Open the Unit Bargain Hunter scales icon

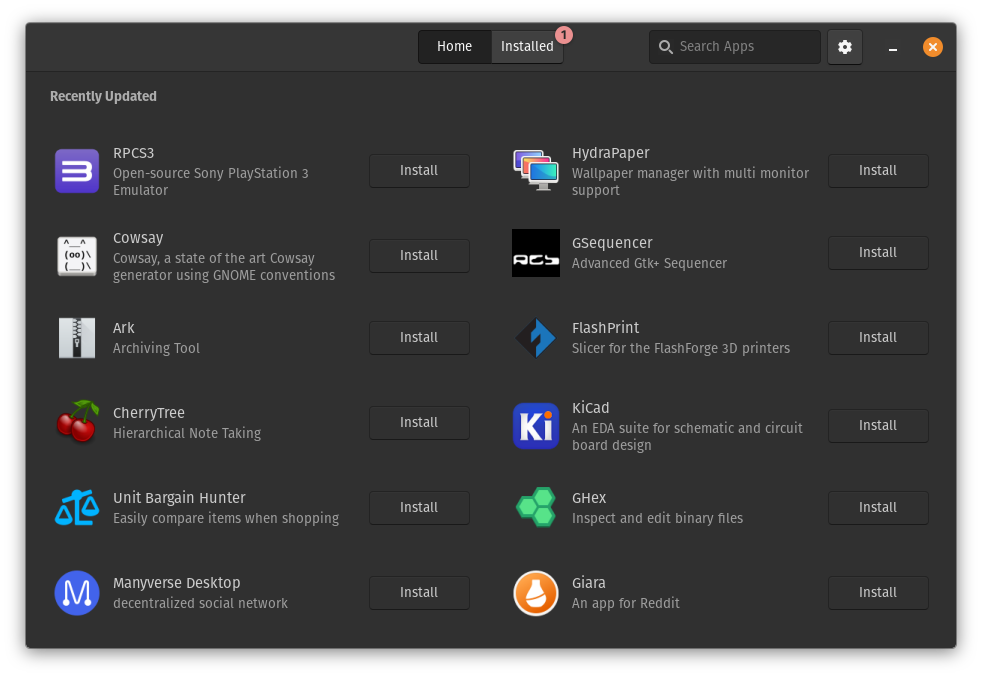click(x=77, y=507)
